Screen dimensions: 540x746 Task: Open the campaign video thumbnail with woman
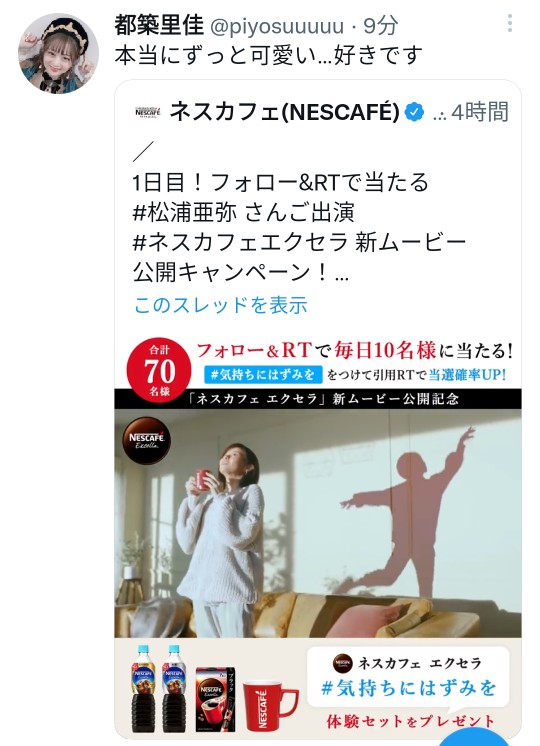click(318, 523)
